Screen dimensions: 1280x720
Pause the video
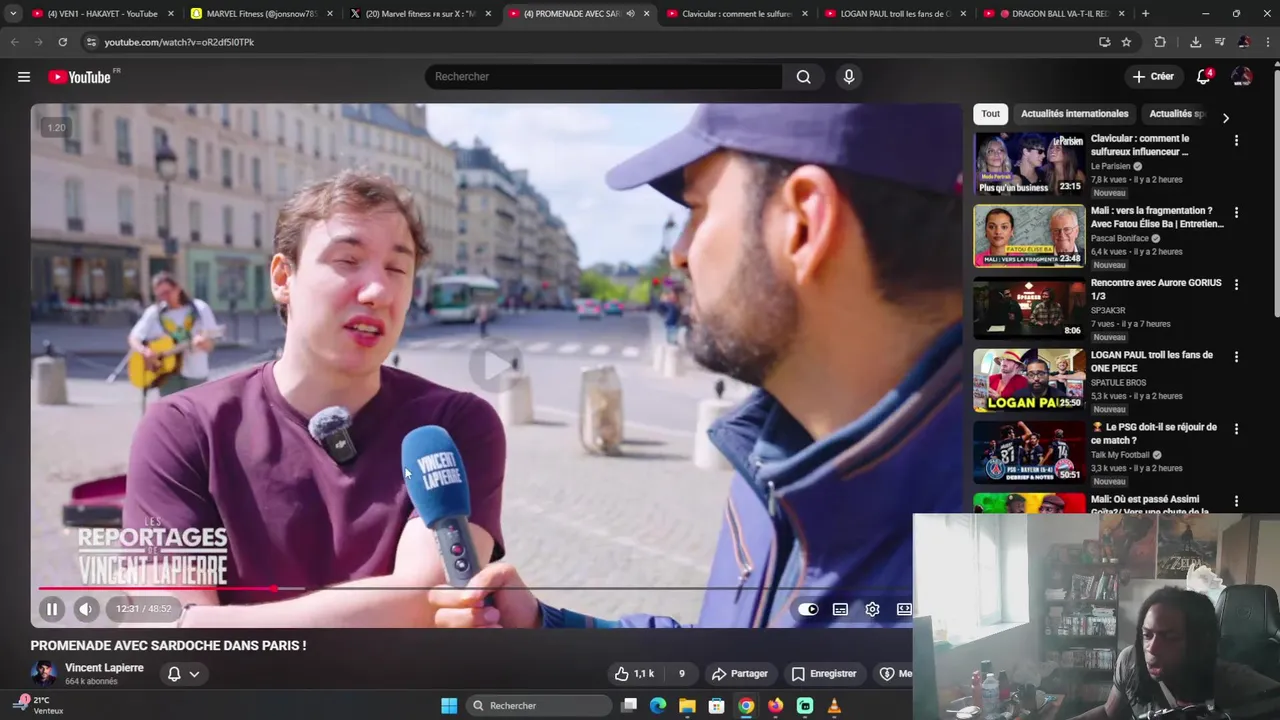(x=52, y=608)
